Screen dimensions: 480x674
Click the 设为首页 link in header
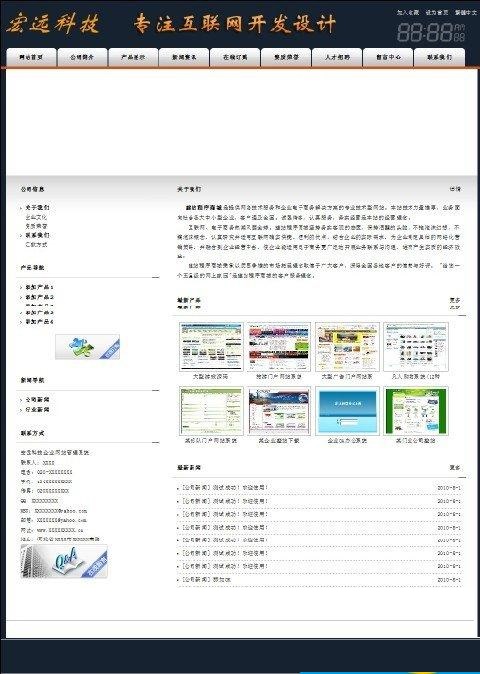437,12
